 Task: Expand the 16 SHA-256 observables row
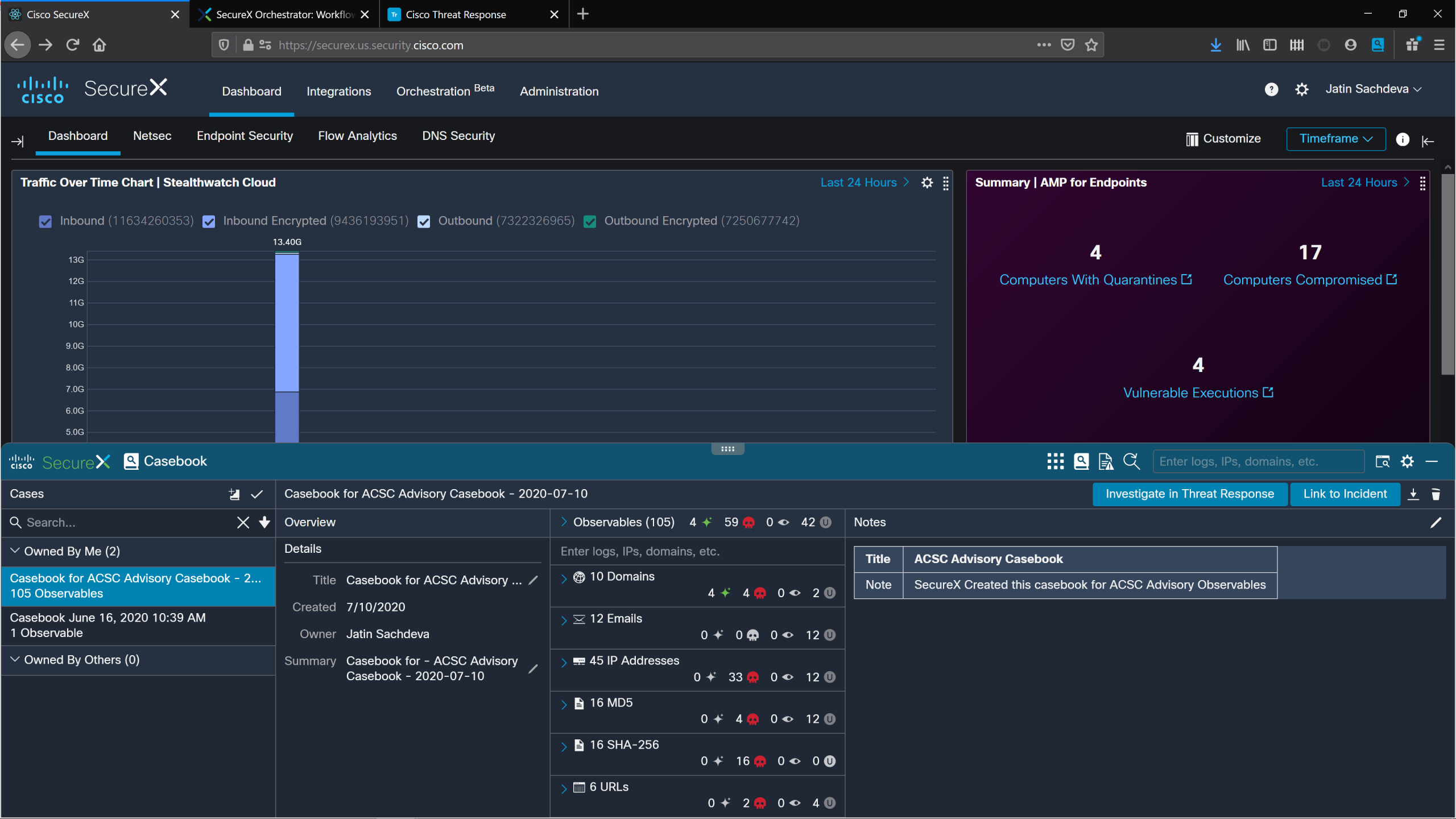(x=564, y=747)
